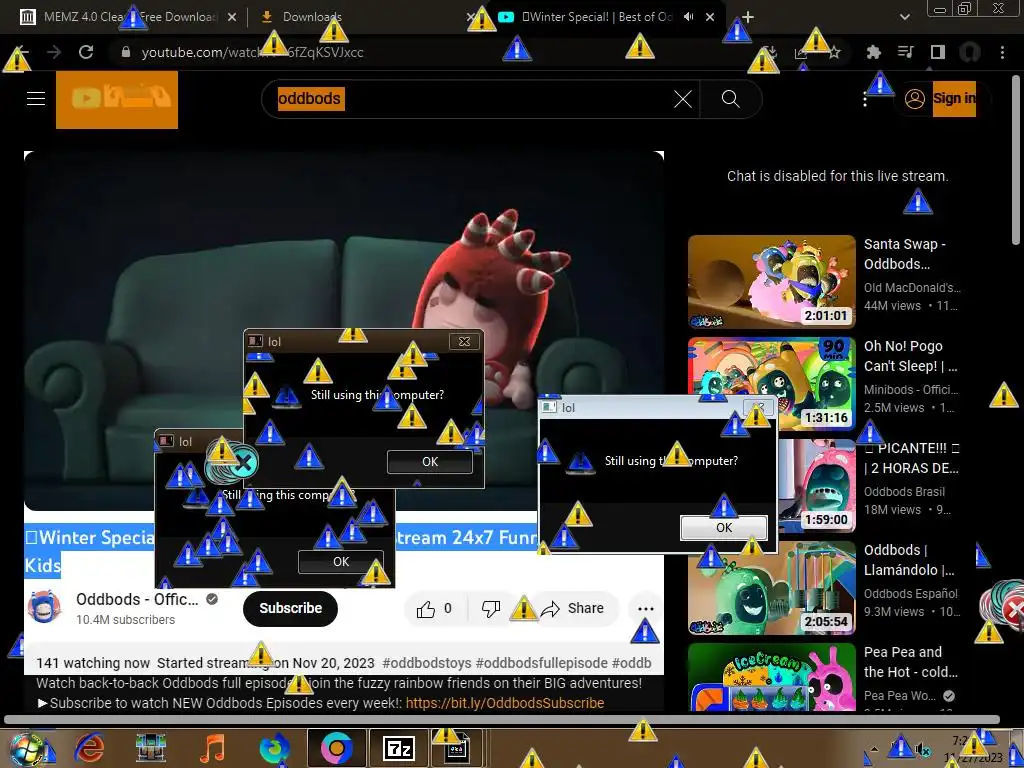Close the Winter Special tab

tap(711, 17)
